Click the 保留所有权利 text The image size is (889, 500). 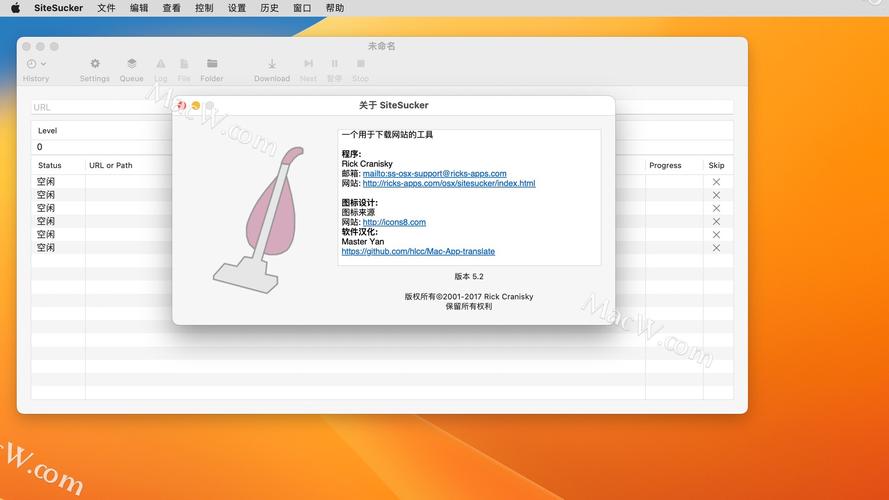(469, 306)
